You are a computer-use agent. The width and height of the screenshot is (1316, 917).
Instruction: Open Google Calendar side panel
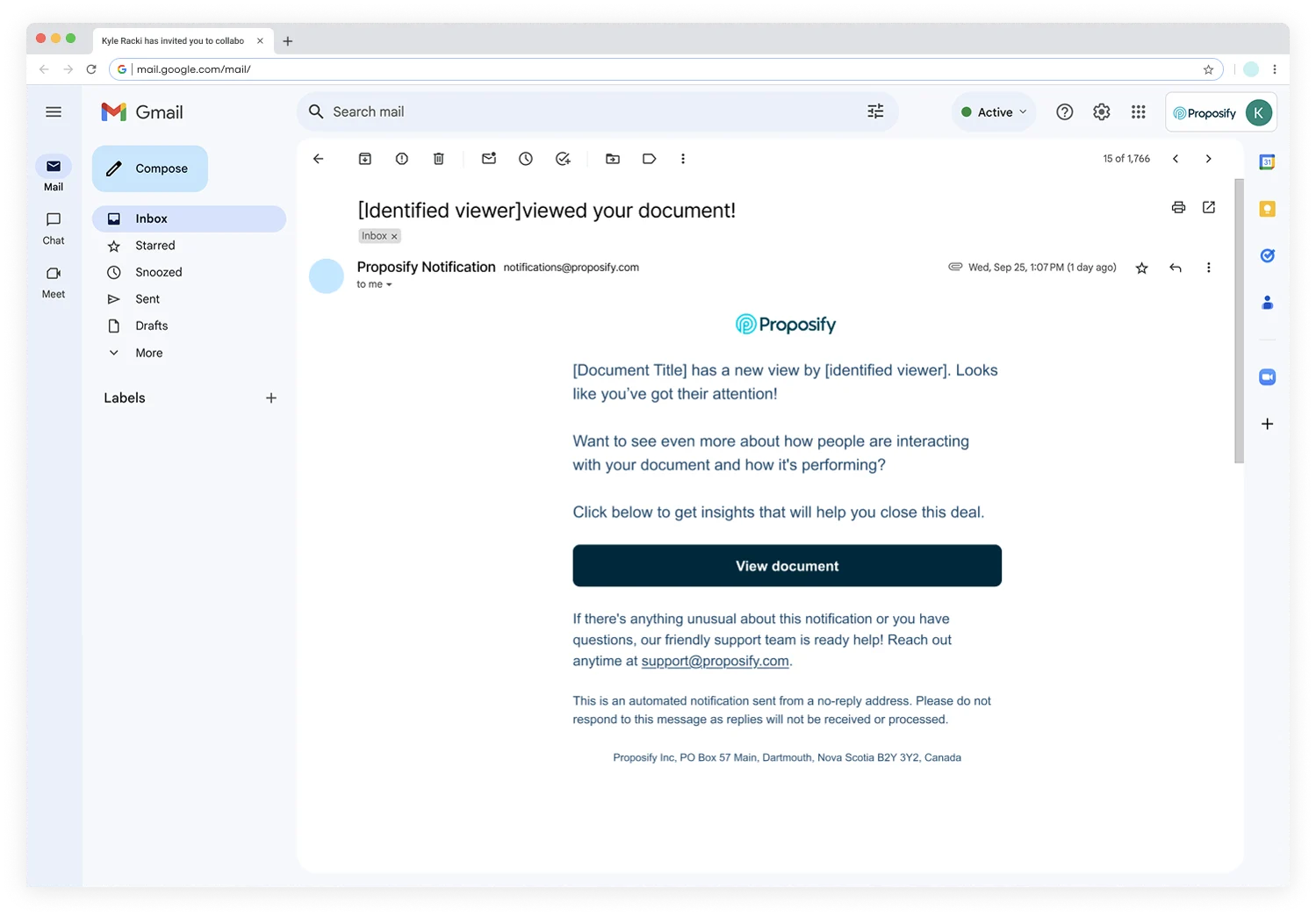(1267, 162)
